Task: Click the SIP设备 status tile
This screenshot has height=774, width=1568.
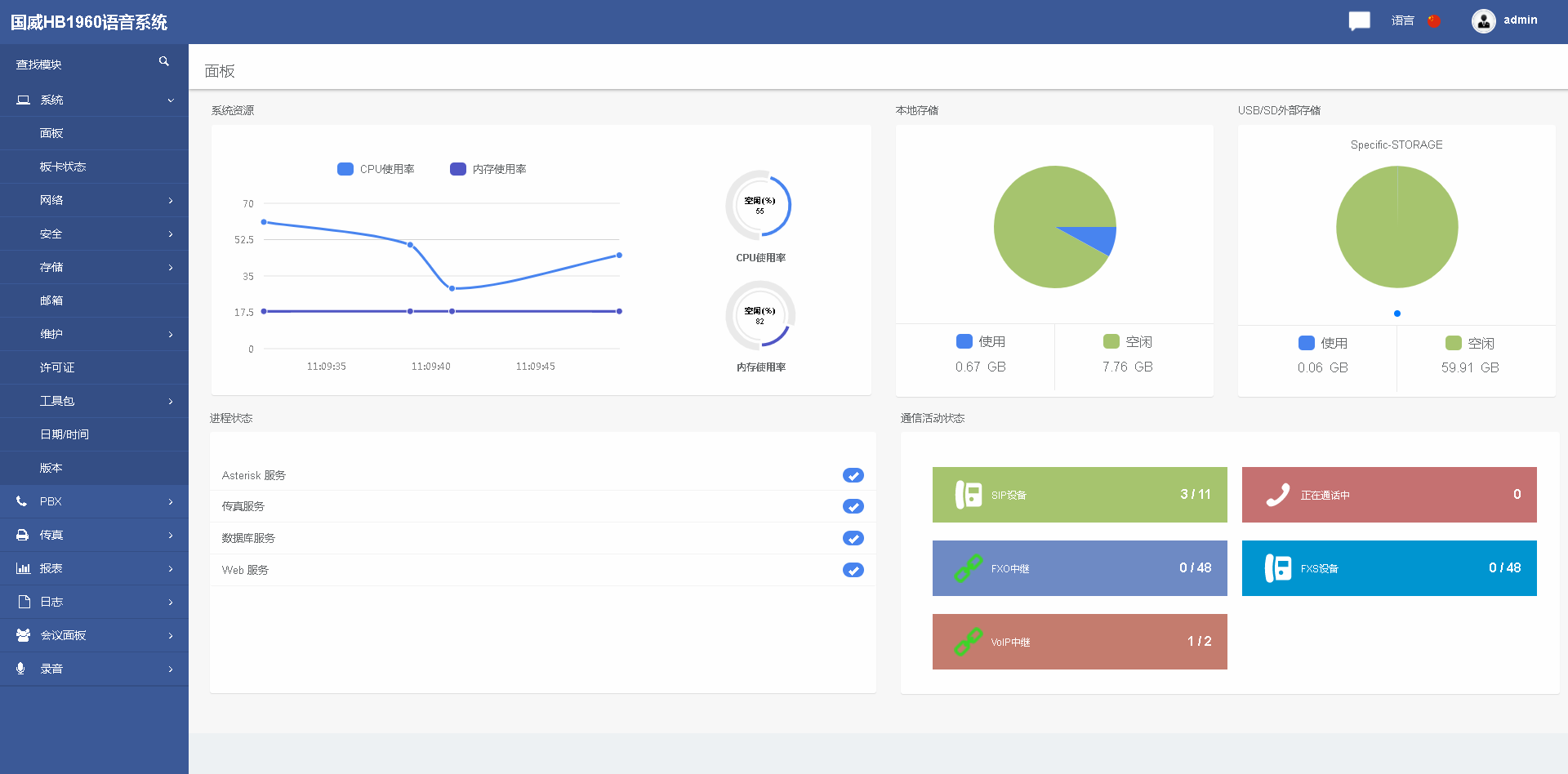Action: pyautogui.click(x=1079, y=495)
